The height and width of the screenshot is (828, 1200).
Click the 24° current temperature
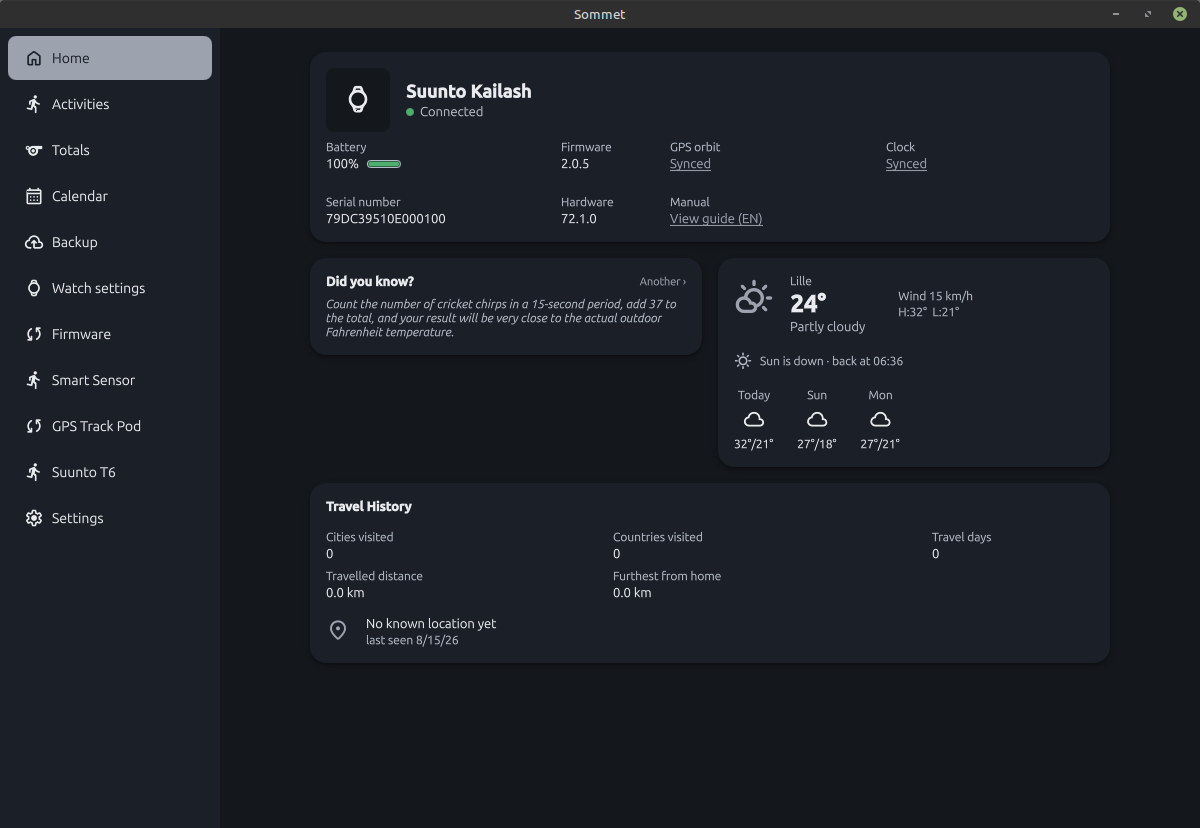808,303
